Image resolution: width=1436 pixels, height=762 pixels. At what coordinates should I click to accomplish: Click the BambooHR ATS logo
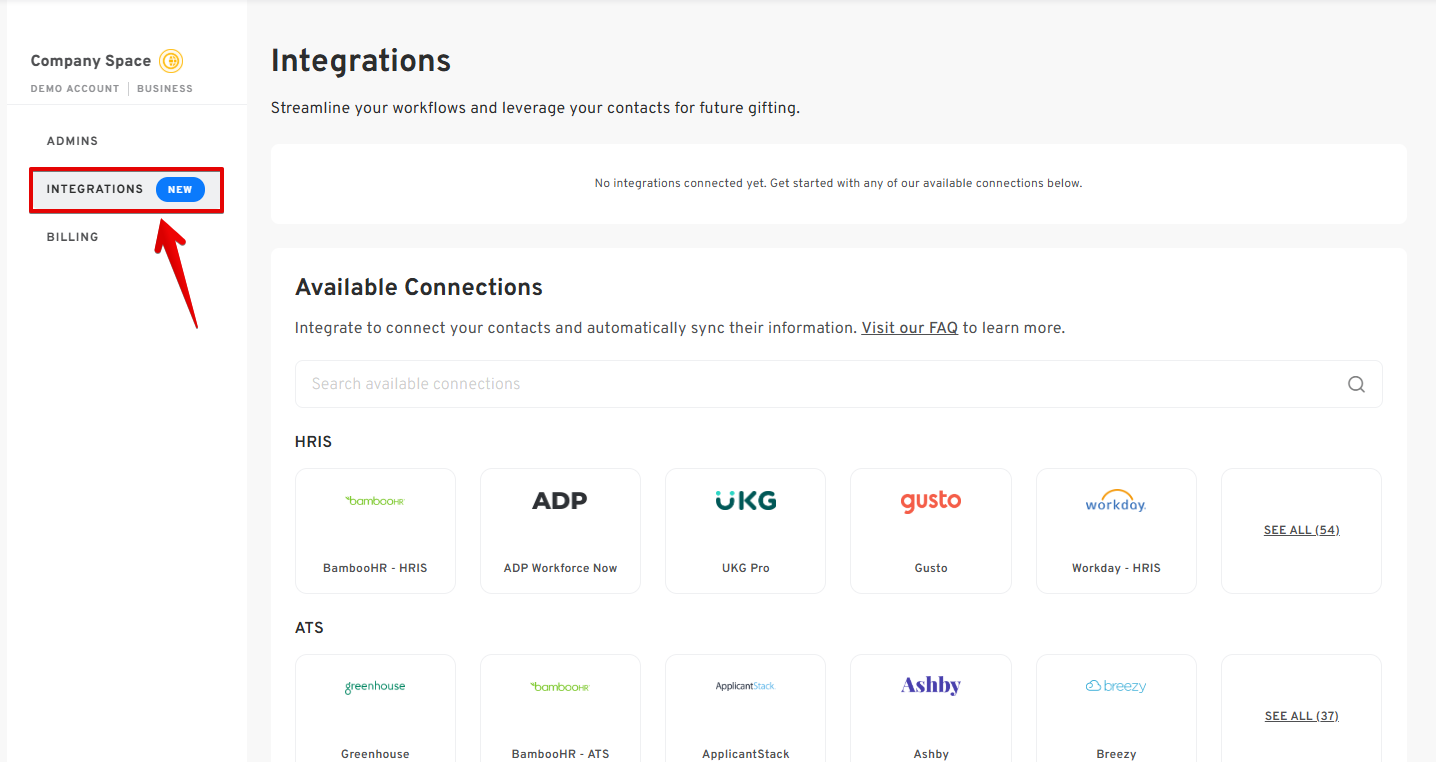point(560,687)
